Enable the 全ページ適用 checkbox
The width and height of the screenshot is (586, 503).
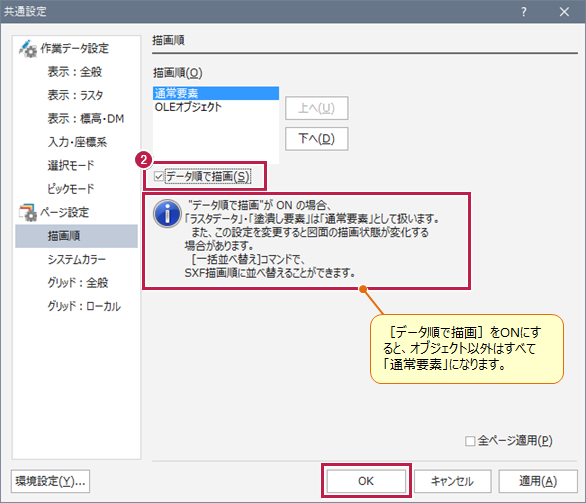[470, 441]
